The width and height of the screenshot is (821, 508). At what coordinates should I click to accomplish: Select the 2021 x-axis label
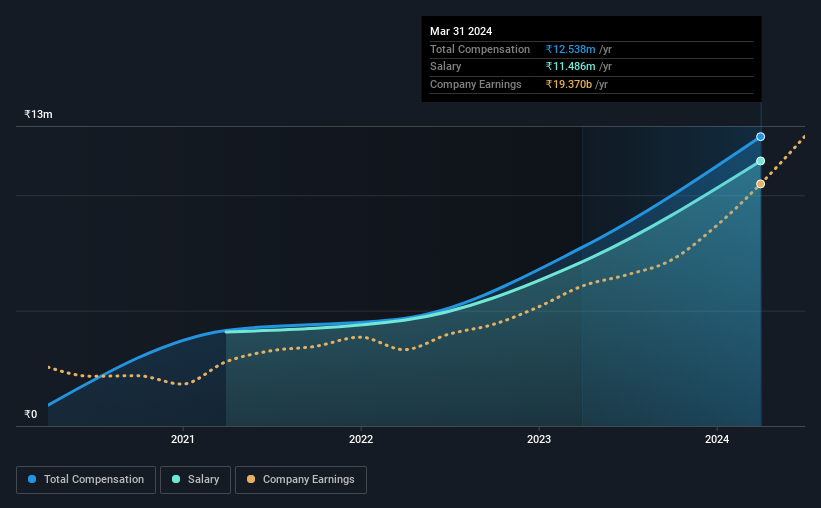click(x=183, y=439)
